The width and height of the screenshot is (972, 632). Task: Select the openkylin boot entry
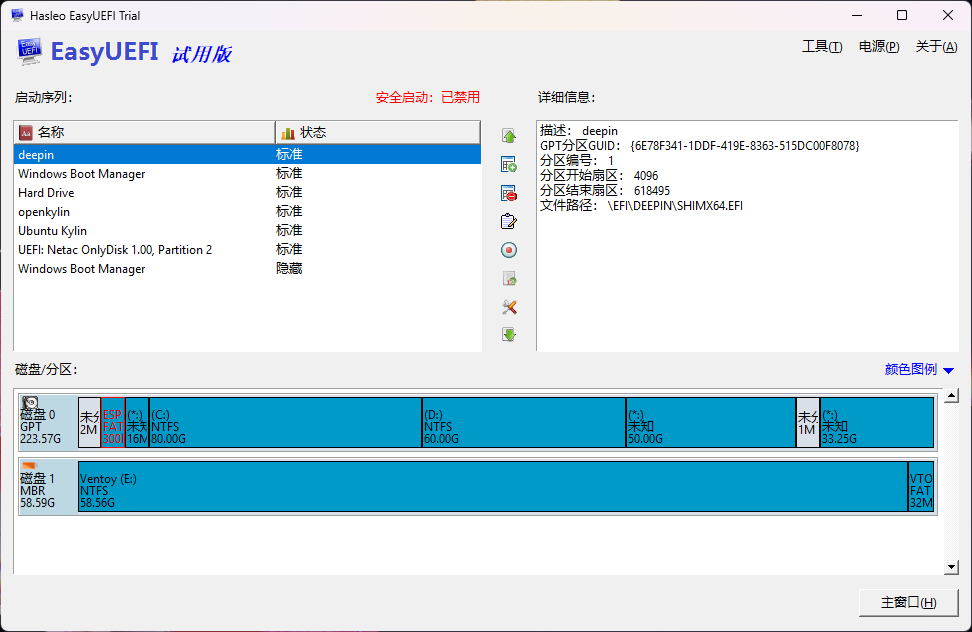(x=247, y=212)
